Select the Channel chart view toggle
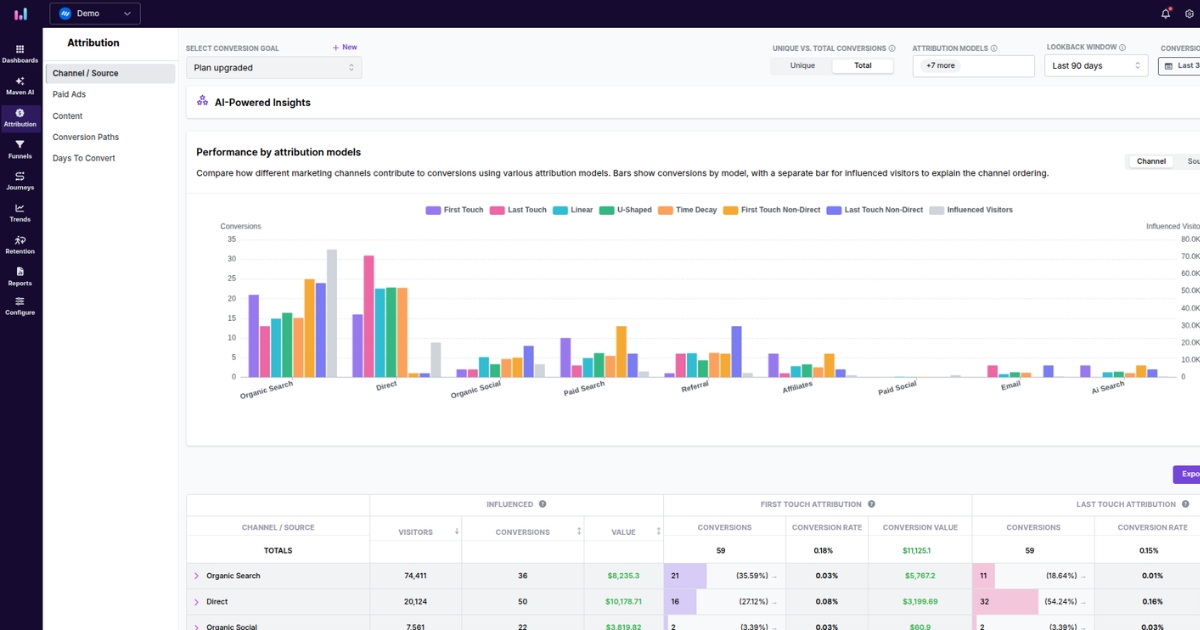Screen dimensions: 1200x630 (1151, 161)
